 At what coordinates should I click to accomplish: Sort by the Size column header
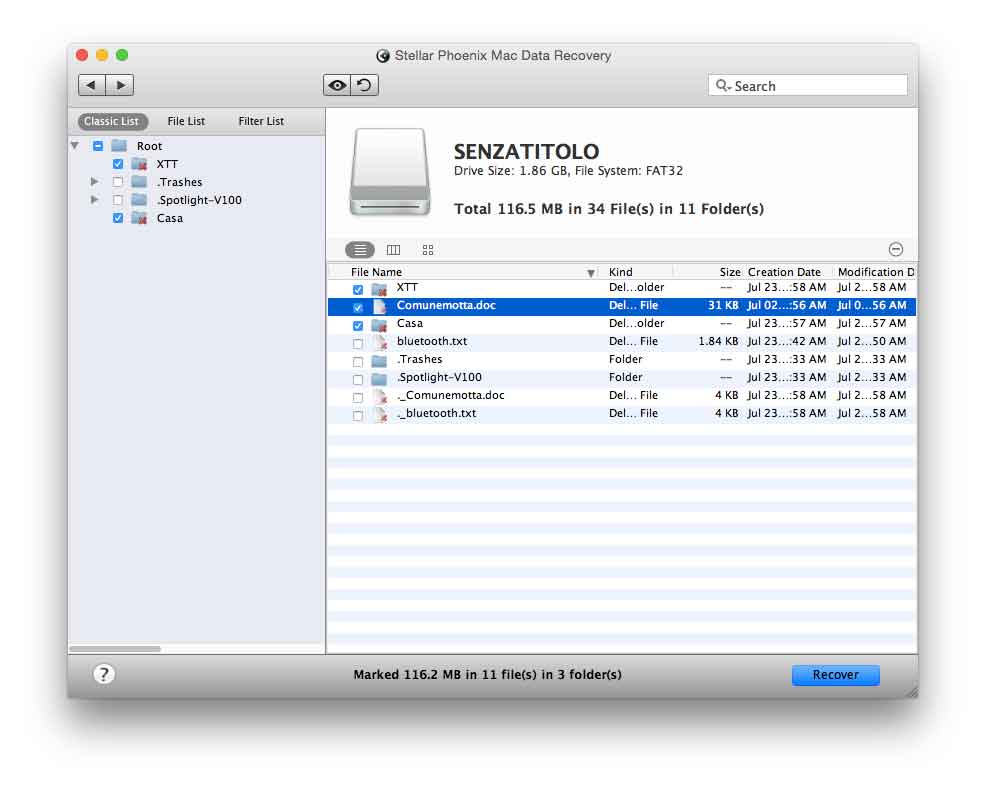[708, 272]
